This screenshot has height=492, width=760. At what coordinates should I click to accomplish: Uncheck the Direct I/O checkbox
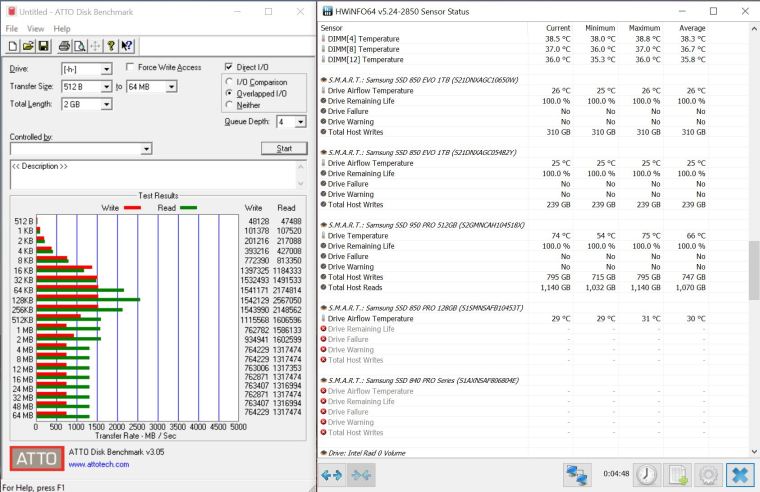coord(228,67)
